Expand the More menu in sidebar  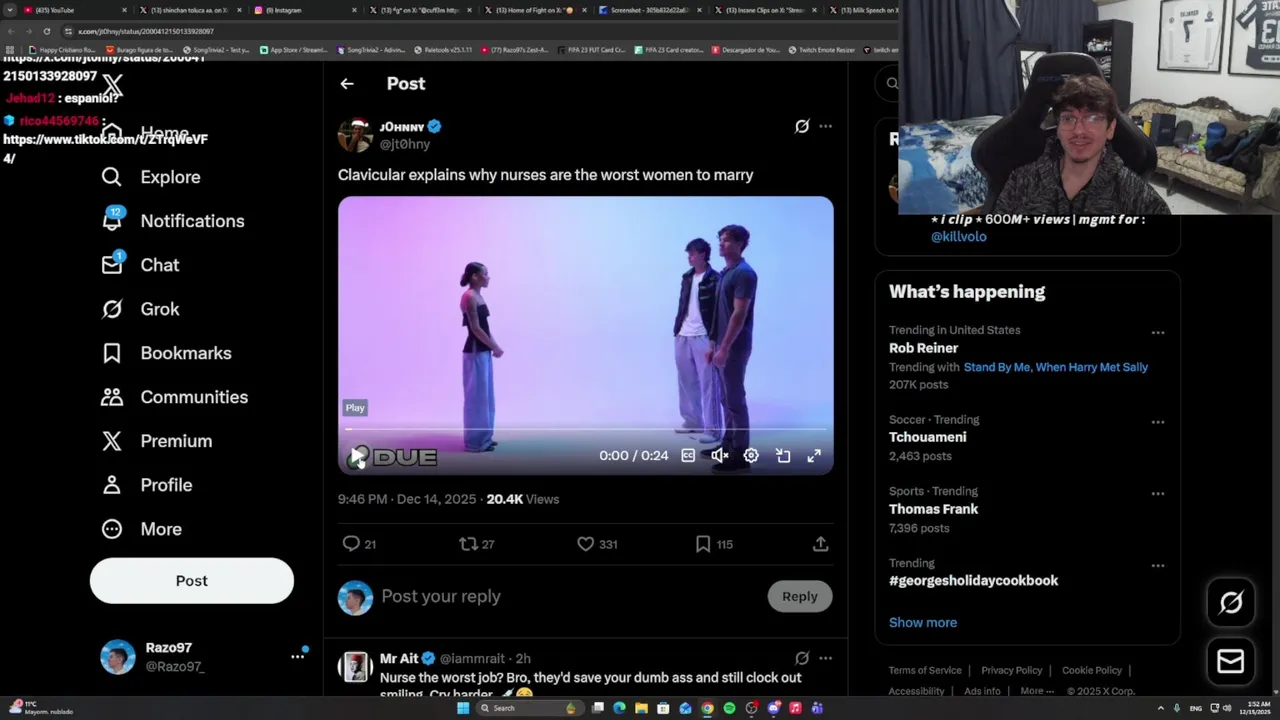pos(141,529)
